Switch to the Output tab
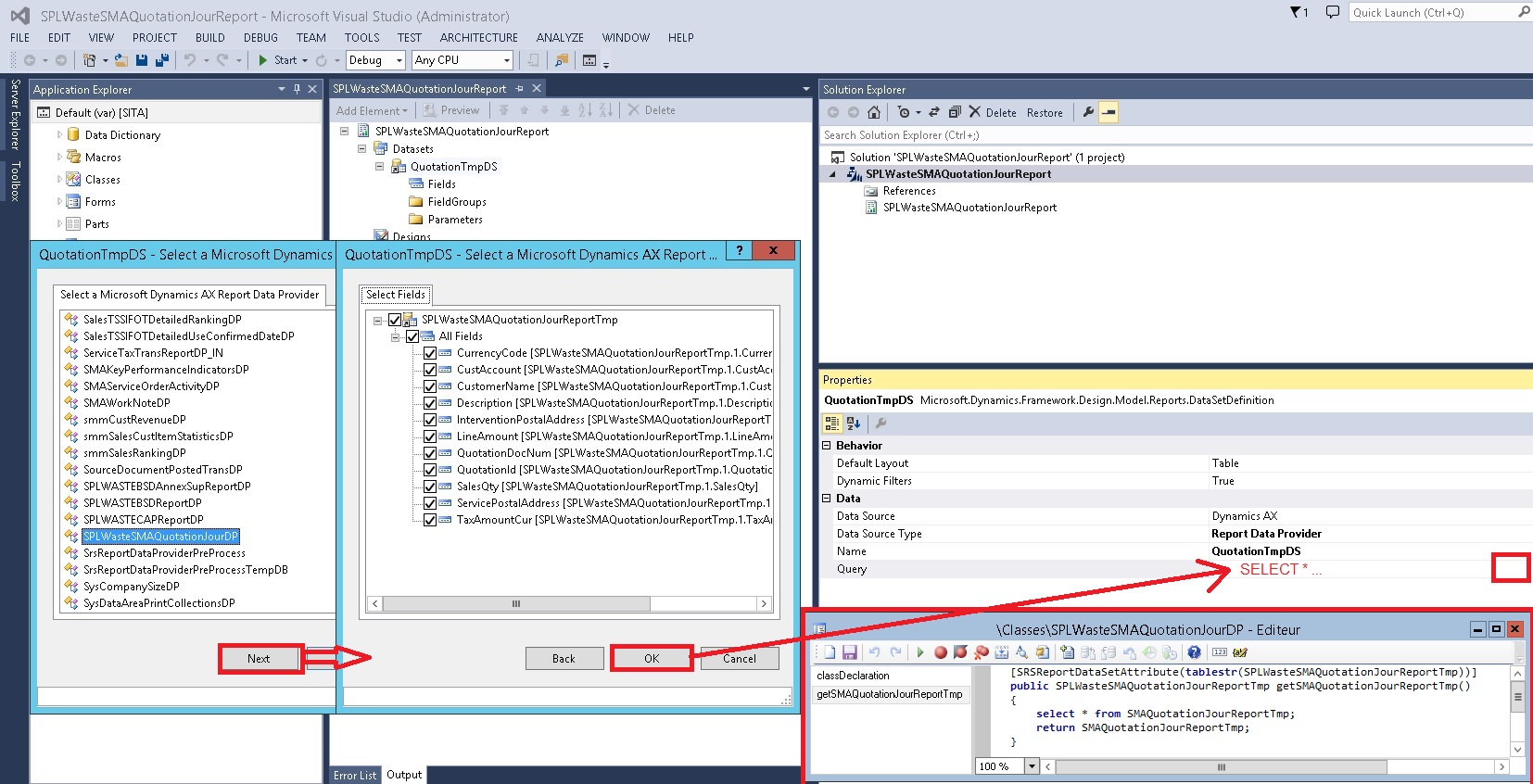 [x=404, y=775]
